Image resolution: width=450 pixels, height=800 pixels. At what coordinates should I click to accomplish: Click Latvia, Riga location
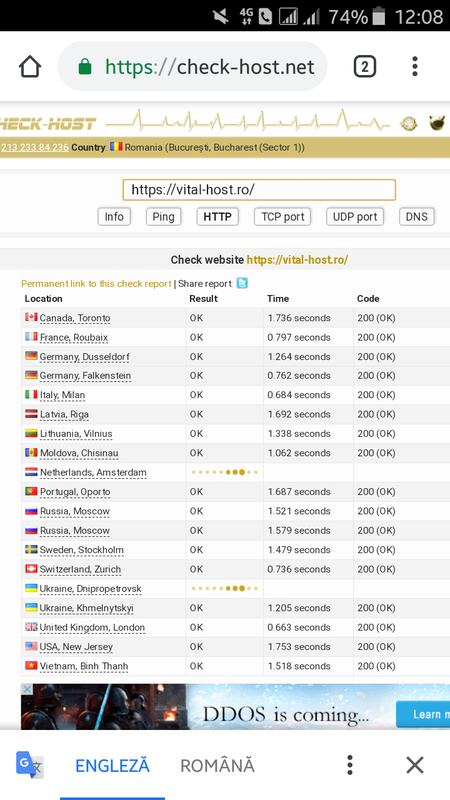pos(64,415)
